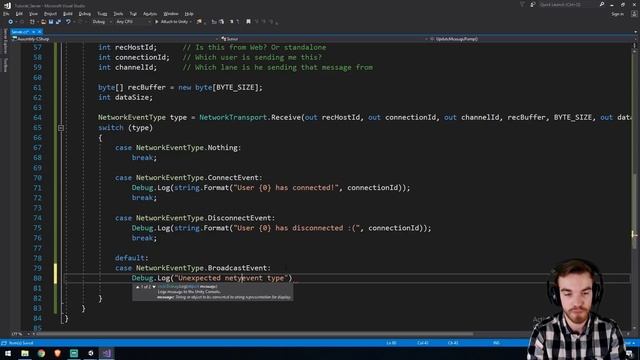Click 'recBuffer' declaration on line 61

pyautogui.click(x=147, y=87)
